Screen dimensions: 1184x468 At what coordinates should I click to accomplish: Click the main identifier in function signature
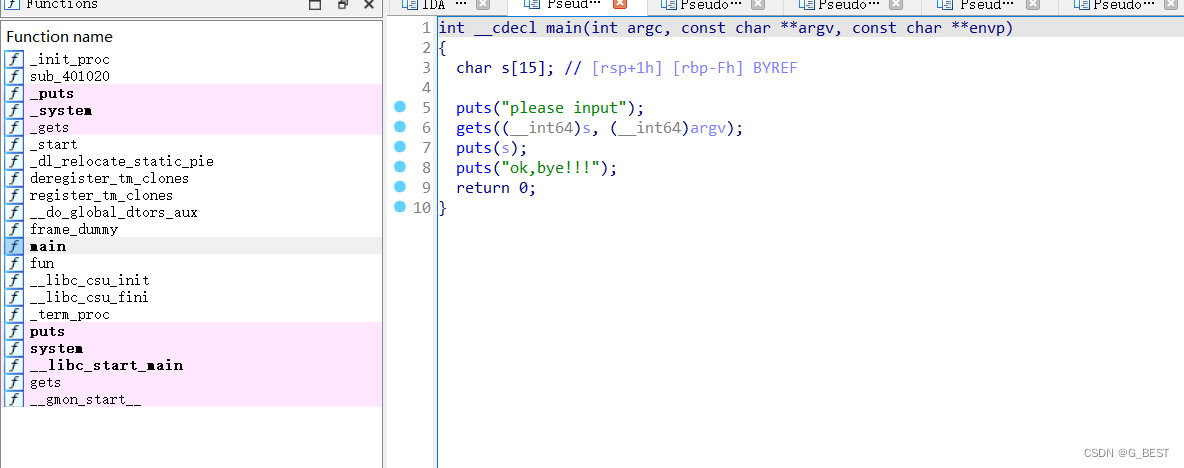point(563,28)
